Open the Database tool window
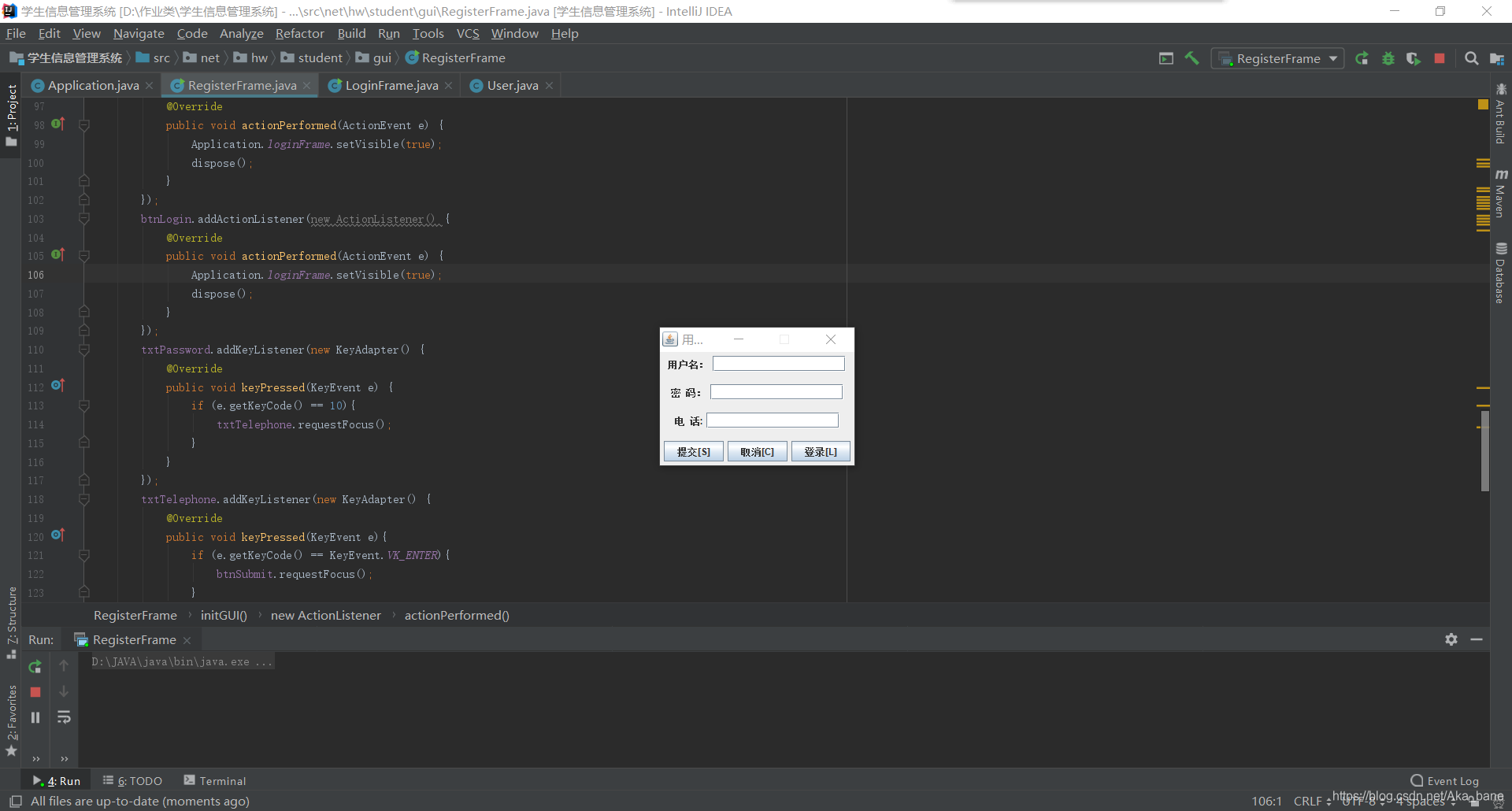Screen dimensions: 1512x811 click(x=1500, y=273)
